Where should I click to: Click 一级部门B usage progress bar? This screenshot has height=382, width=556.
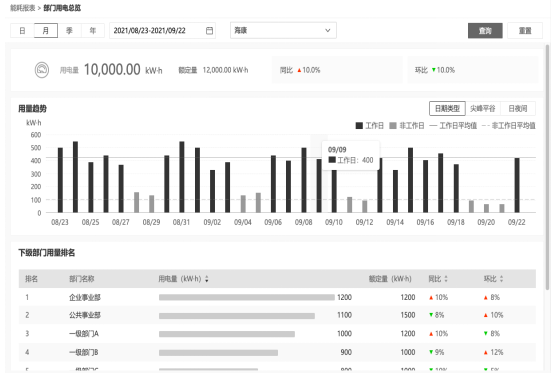tap(218, 353)
